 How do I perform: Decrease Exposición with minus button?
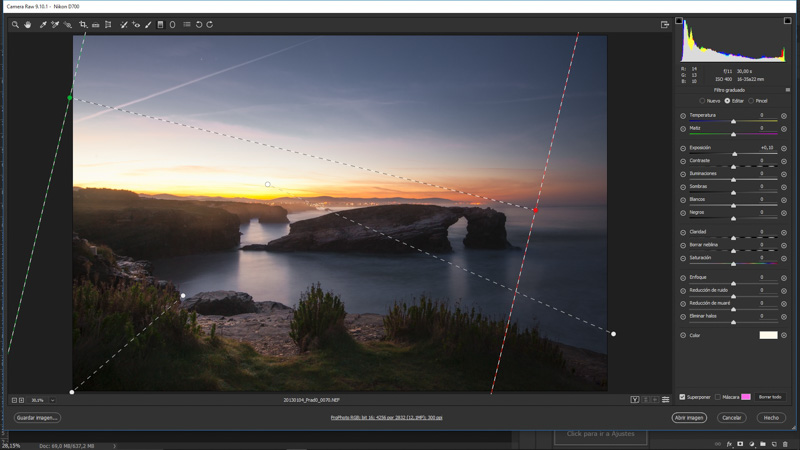[x=683, y=148]
